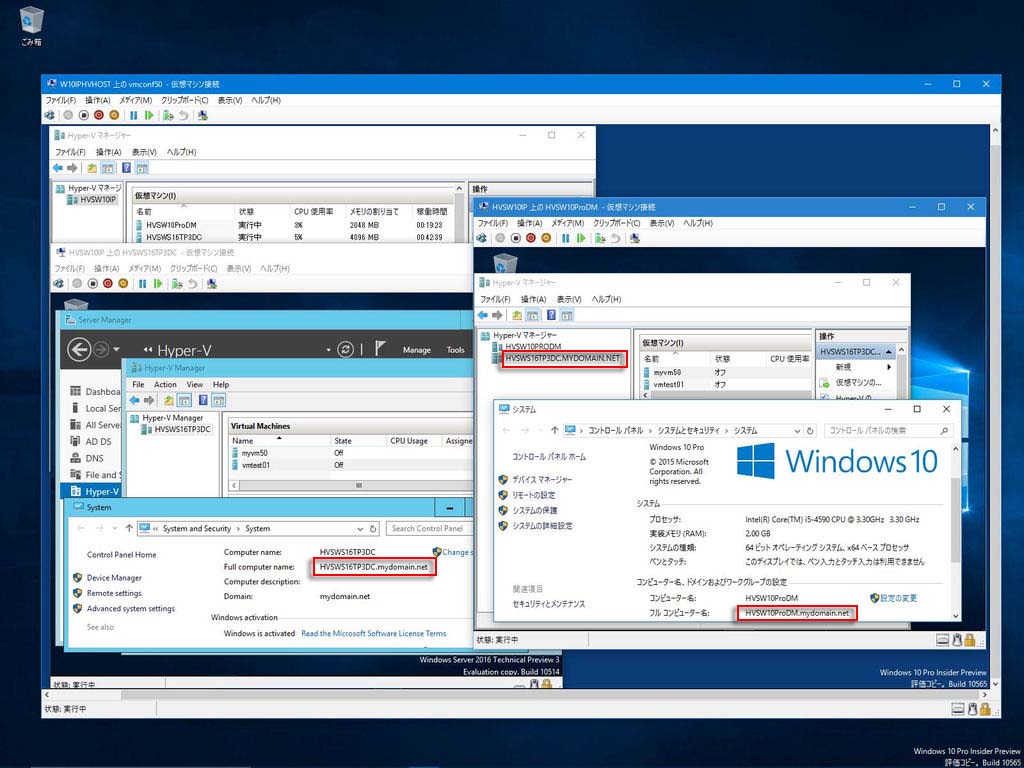Collapse the HVSWS16TP3DC... section in the 操作 pane

coord(888,351)
